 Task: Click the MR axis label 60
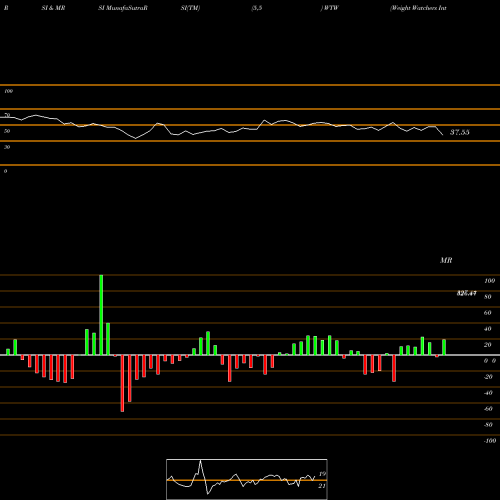tap(487, 313)
